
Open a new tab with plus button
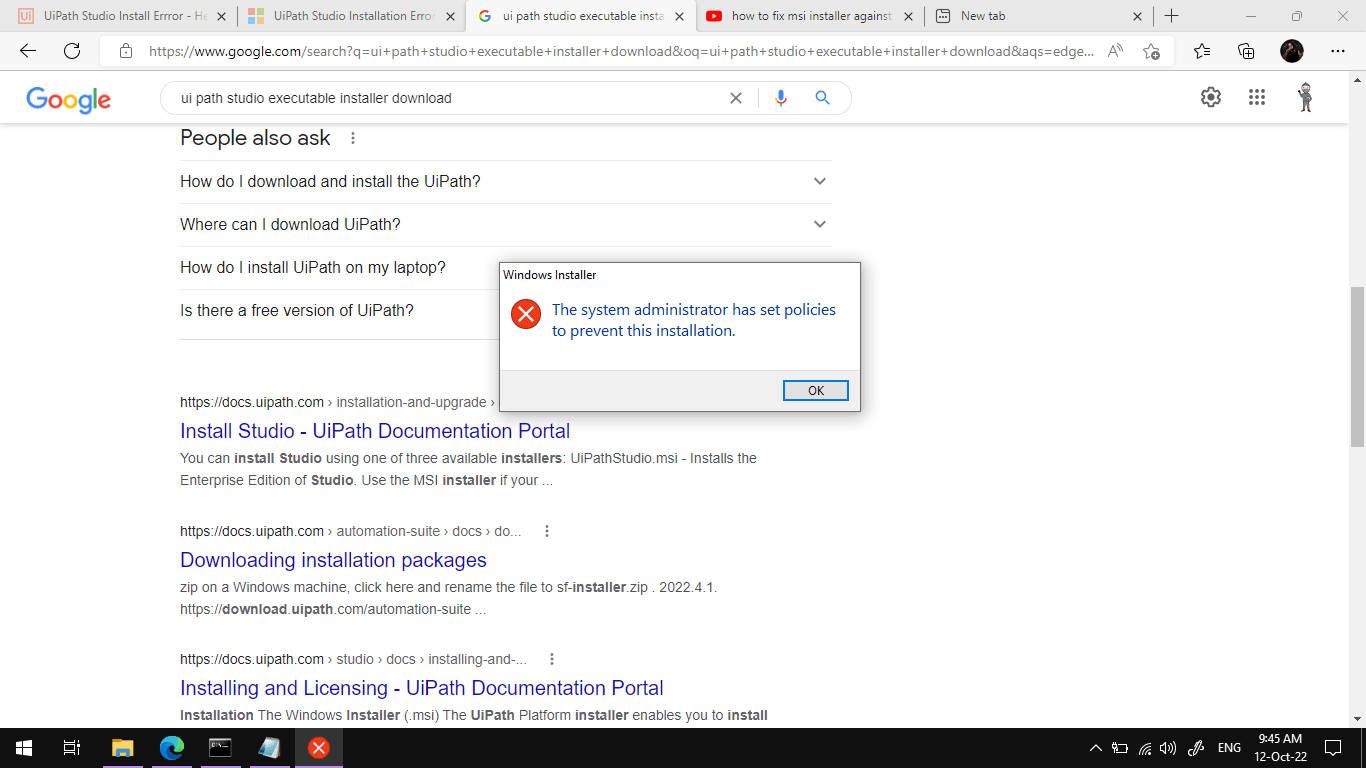click(1172, 16)
